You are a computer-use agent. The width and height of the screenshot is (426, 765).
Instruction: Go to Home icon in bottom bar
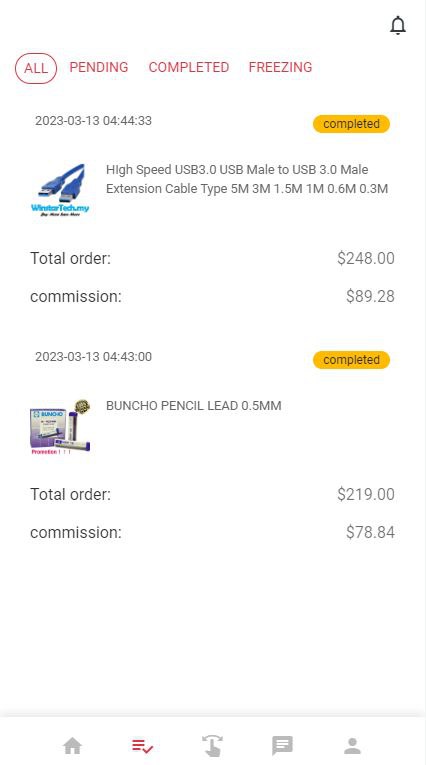coord(73,746)
